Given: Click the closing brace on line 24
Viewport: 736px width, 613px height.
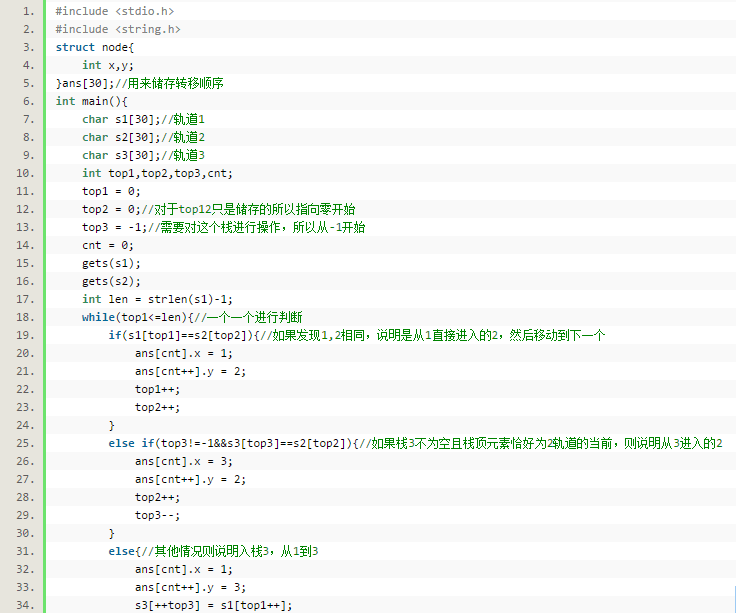Looking at the screenshot, I should coord(112,425).
